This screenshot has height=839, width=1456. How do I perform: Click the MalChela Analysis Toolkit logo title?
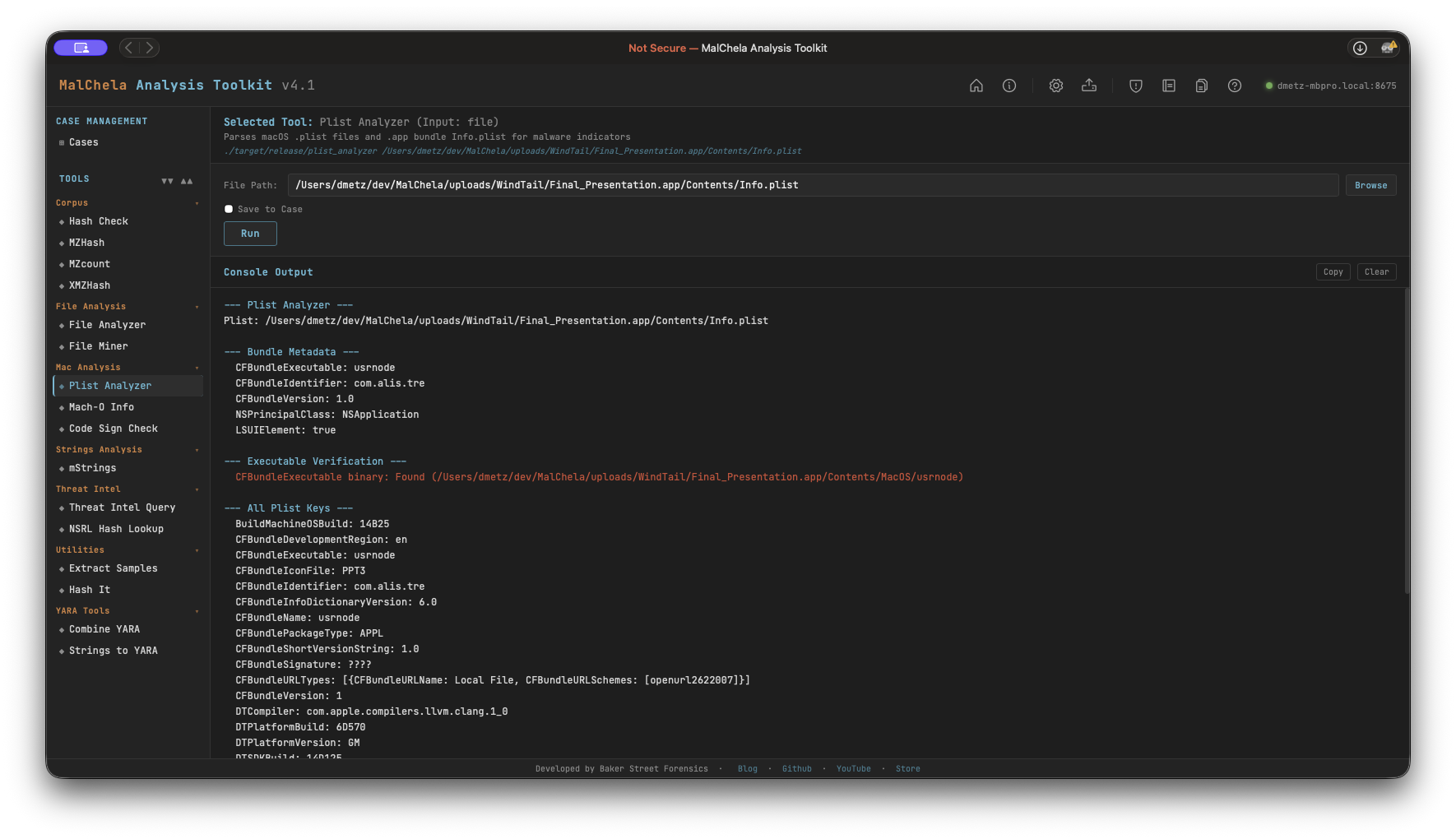[187, 86]
